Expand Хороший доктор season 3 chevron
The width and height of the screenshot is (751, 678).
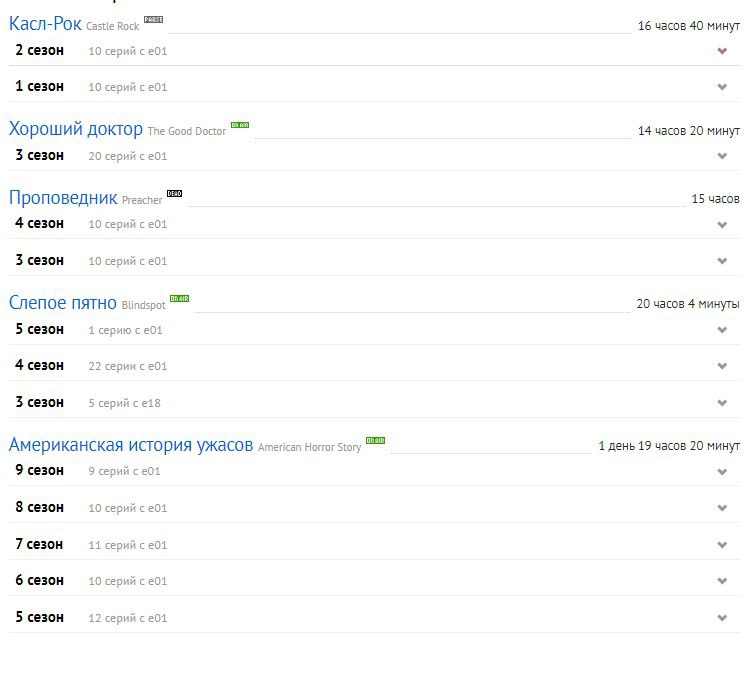point(722,156)
